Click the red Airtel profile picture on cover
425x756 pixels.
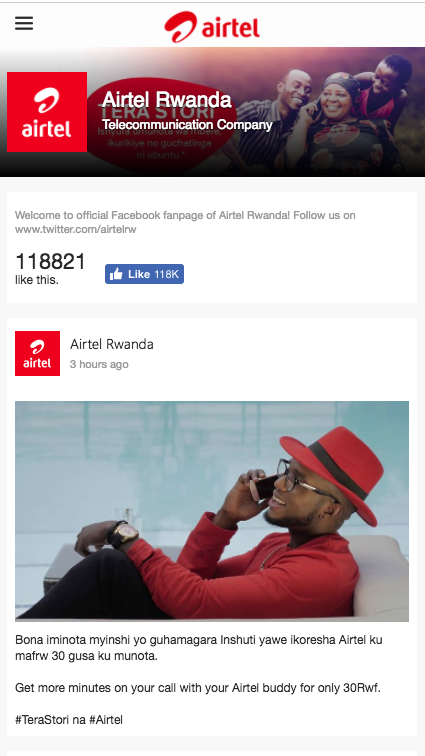(x=47, y=112)
